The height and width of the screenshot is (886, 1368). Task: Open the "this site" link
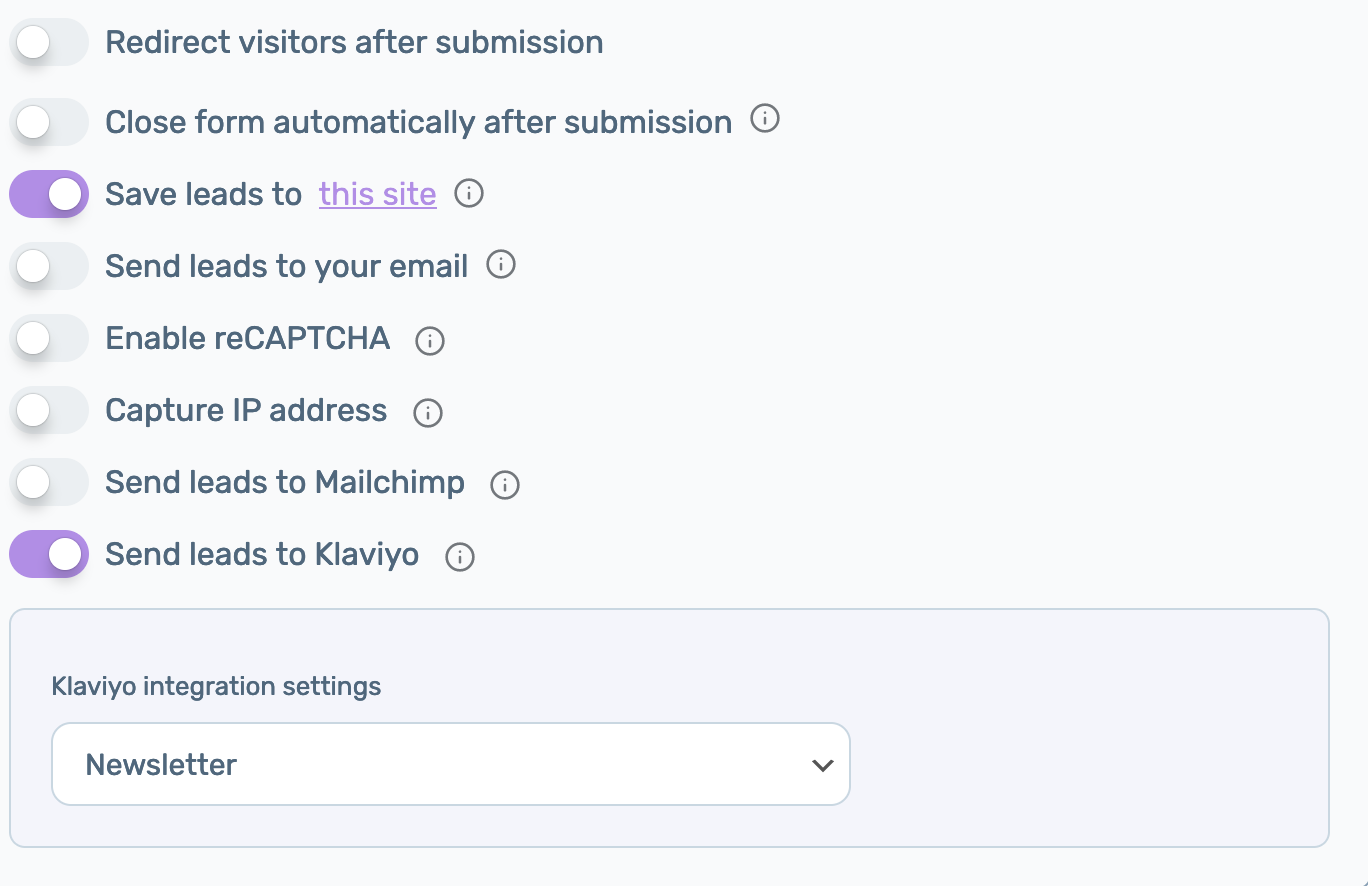(x=377, y=194)
